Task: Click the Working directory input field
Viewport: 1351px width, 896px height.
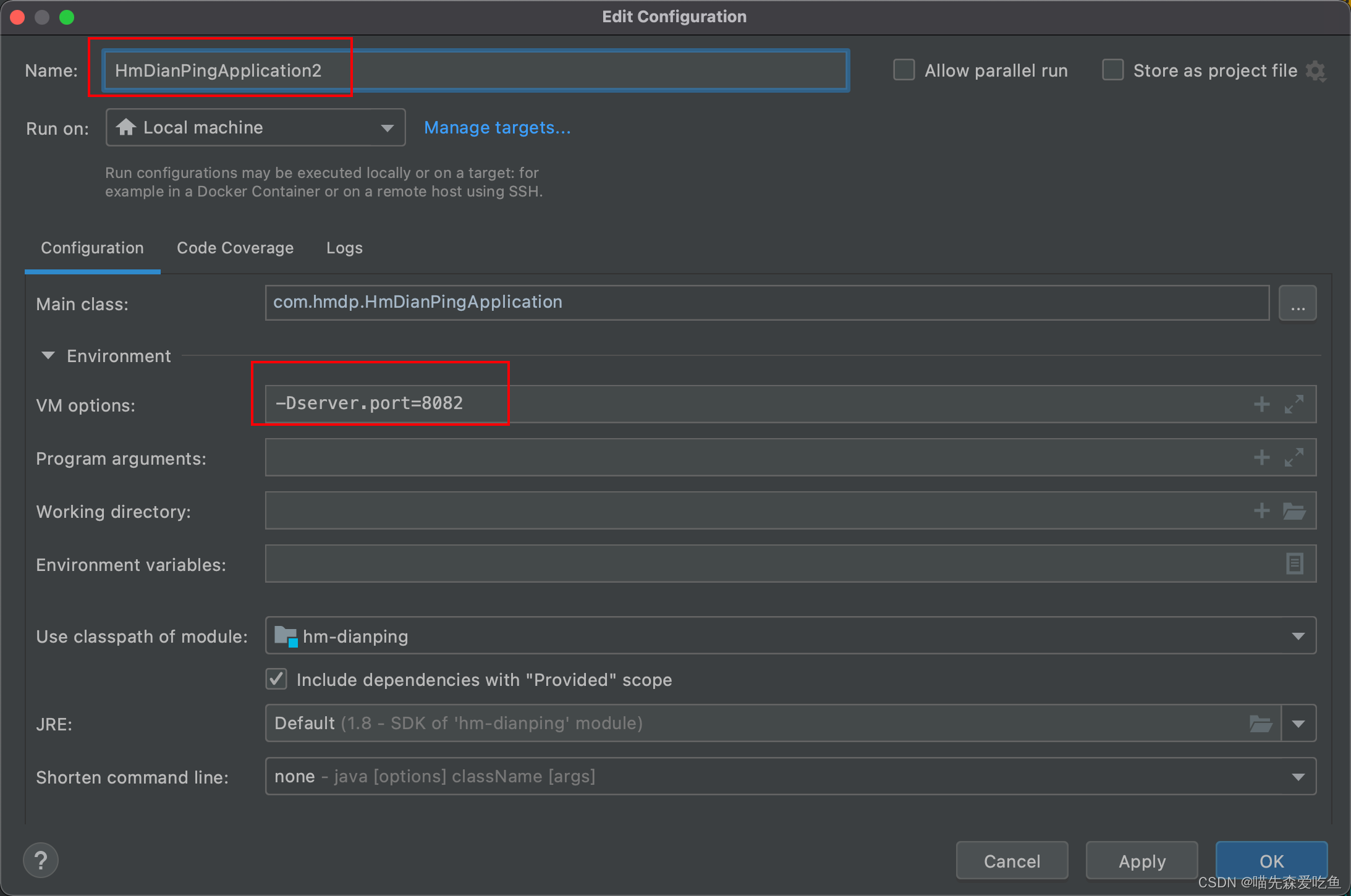Action: 790,510
